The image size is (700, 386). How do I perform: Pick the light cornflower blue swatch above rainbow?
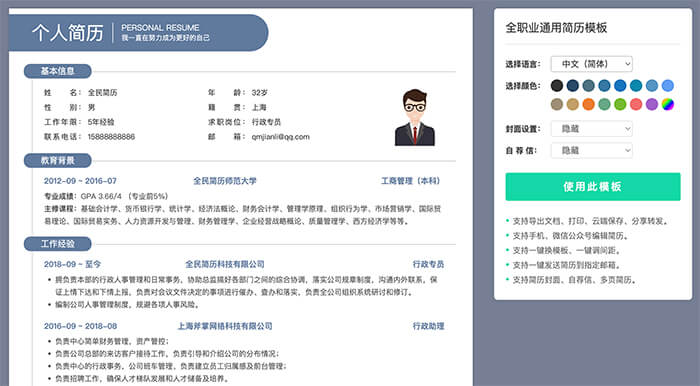click(667, 86)
